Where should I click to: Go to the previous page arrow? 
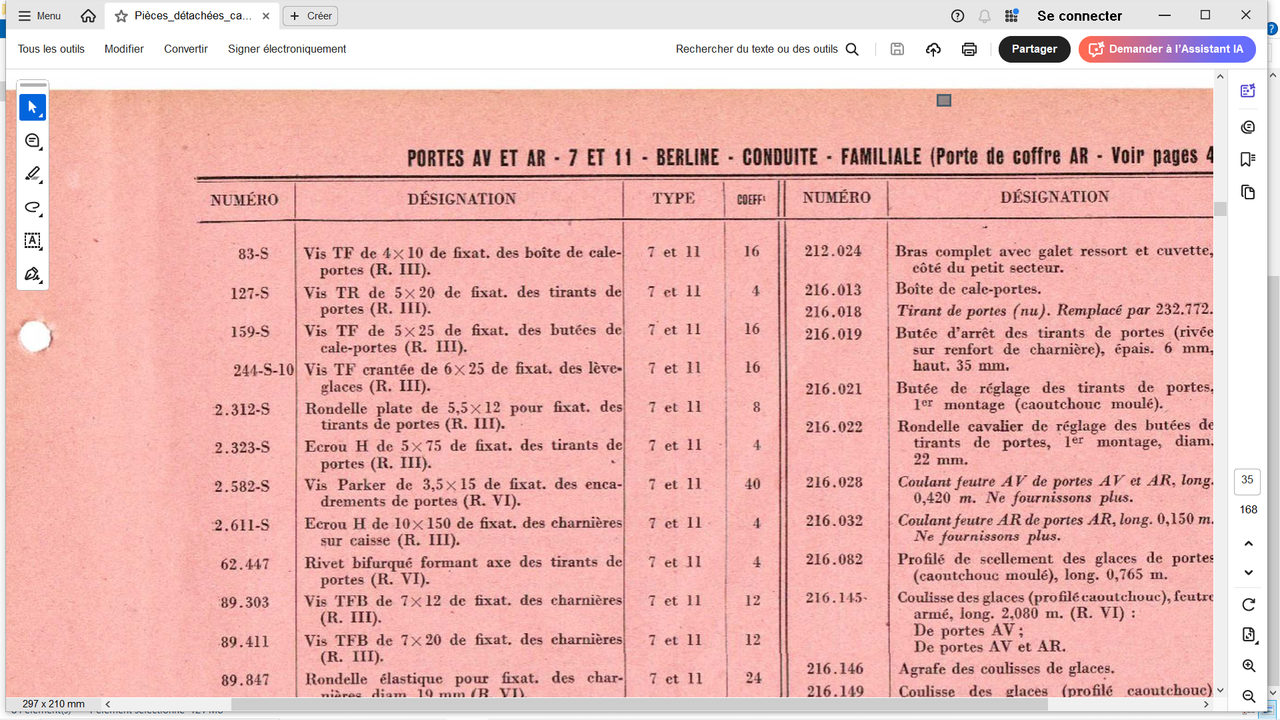pyautogui.click(x=1248, y=543)
